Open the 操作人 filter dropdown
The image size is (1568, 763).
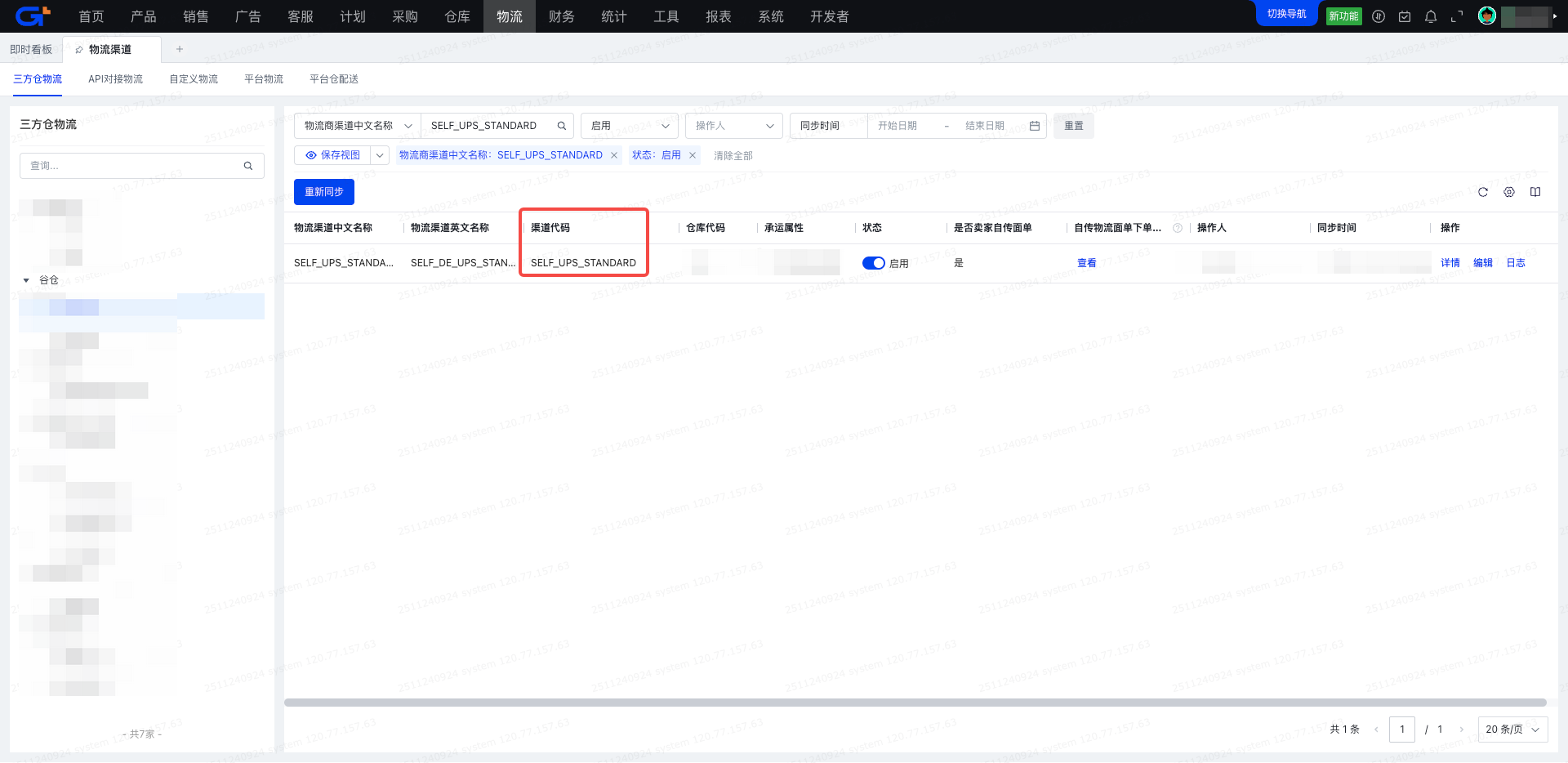pyautogui.click(x=734, y=126)
